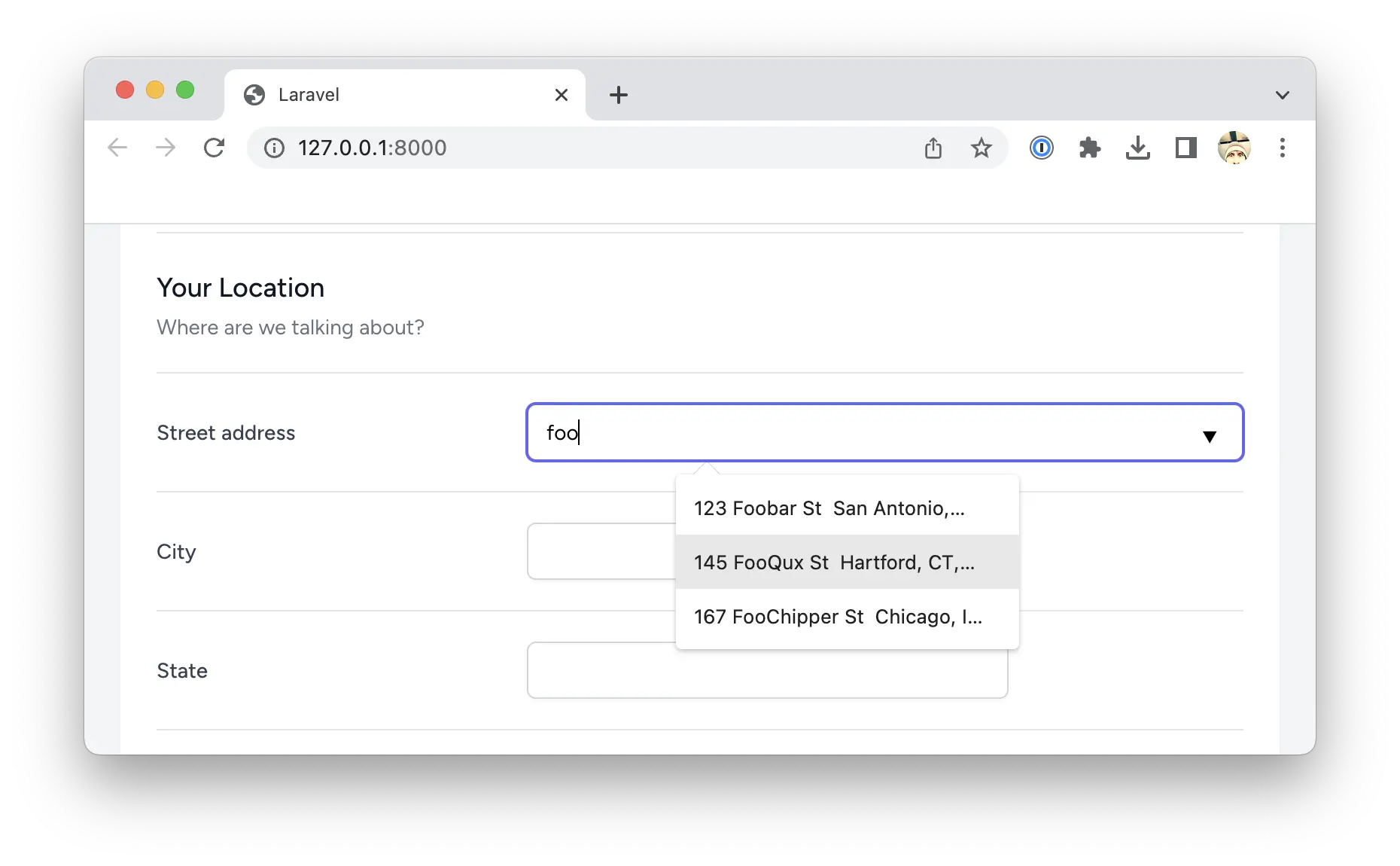This screenshot has height=866, width=1400.
Task: Expand the Street address dropdown arrow
Action: (x=1209, y=436)
